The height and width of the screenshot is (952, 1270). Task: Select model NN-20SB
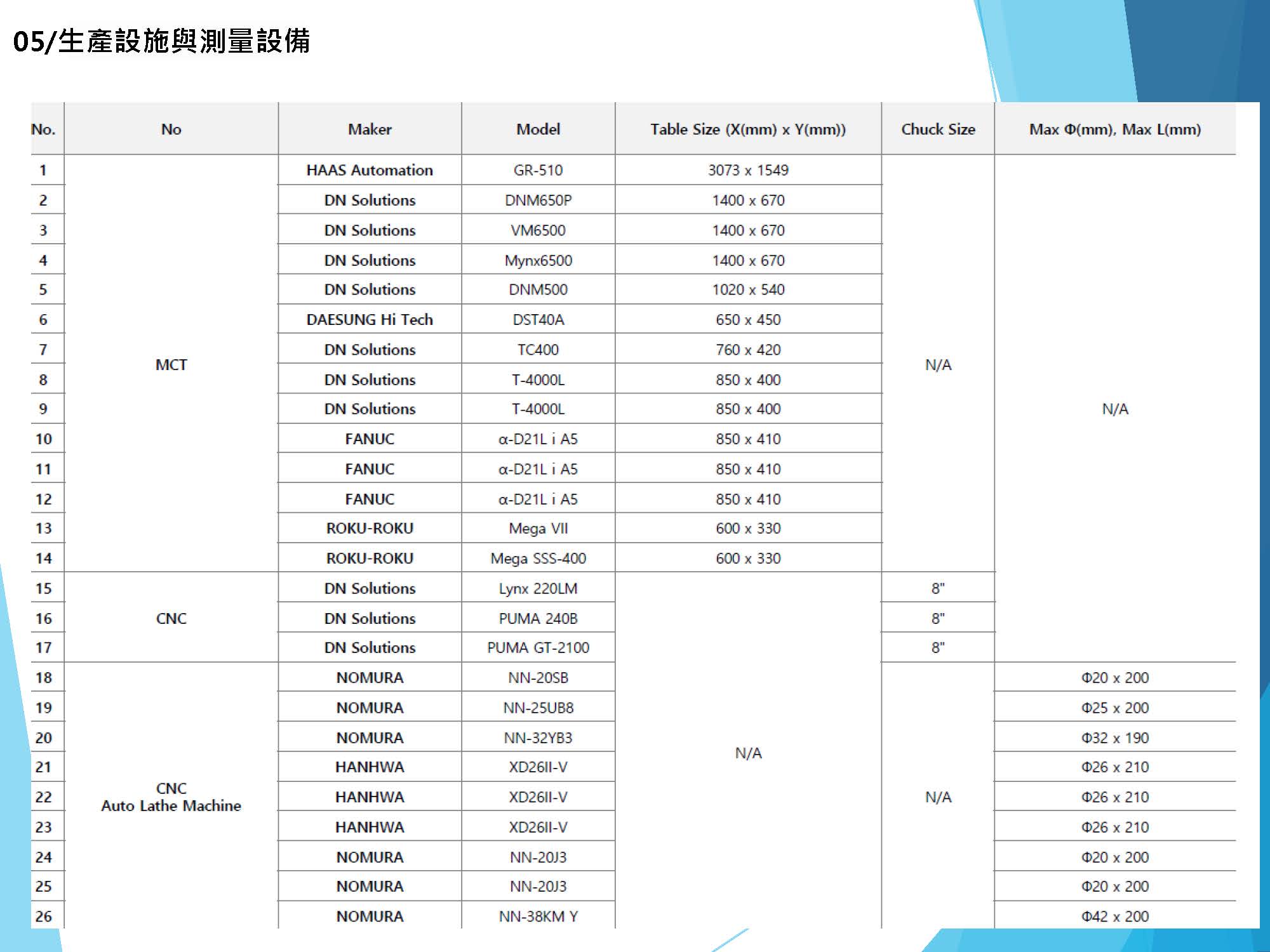pos(538,678)
